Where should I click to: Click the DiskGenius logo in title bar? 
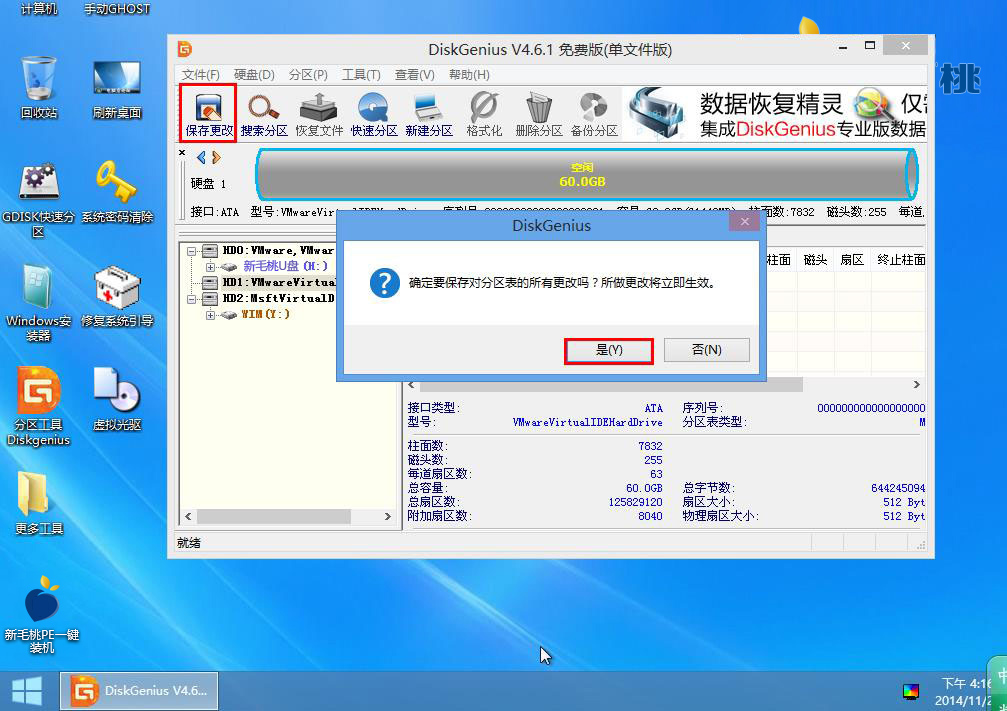[x=185, y=49]
